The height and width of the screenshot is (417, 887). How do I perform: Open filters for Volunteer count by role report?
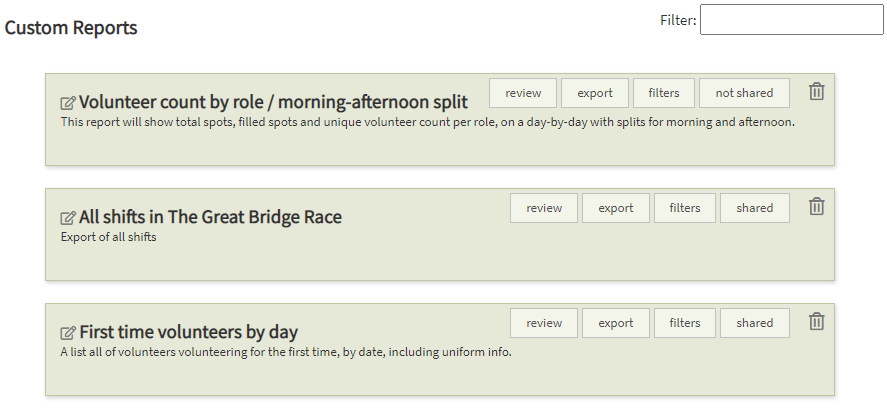click(664, 93)
